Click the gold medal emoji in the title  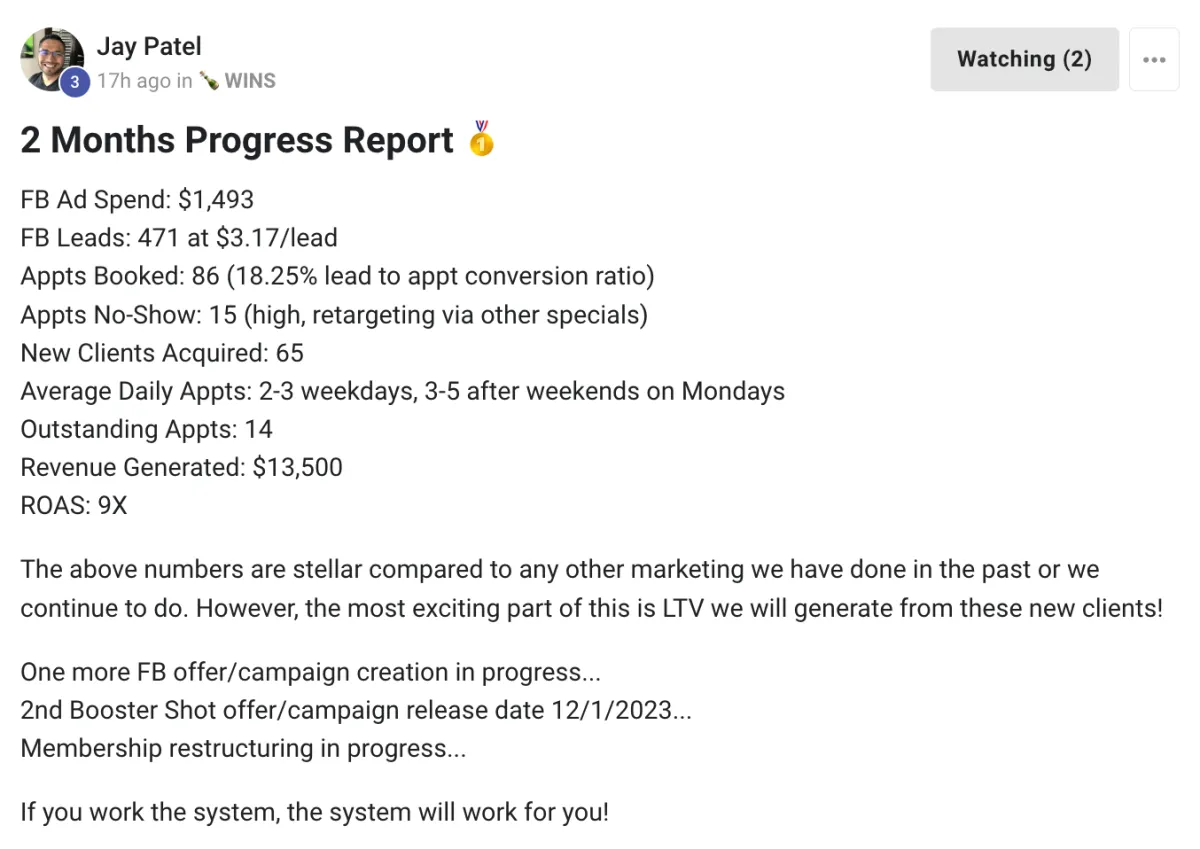(482, 140)
